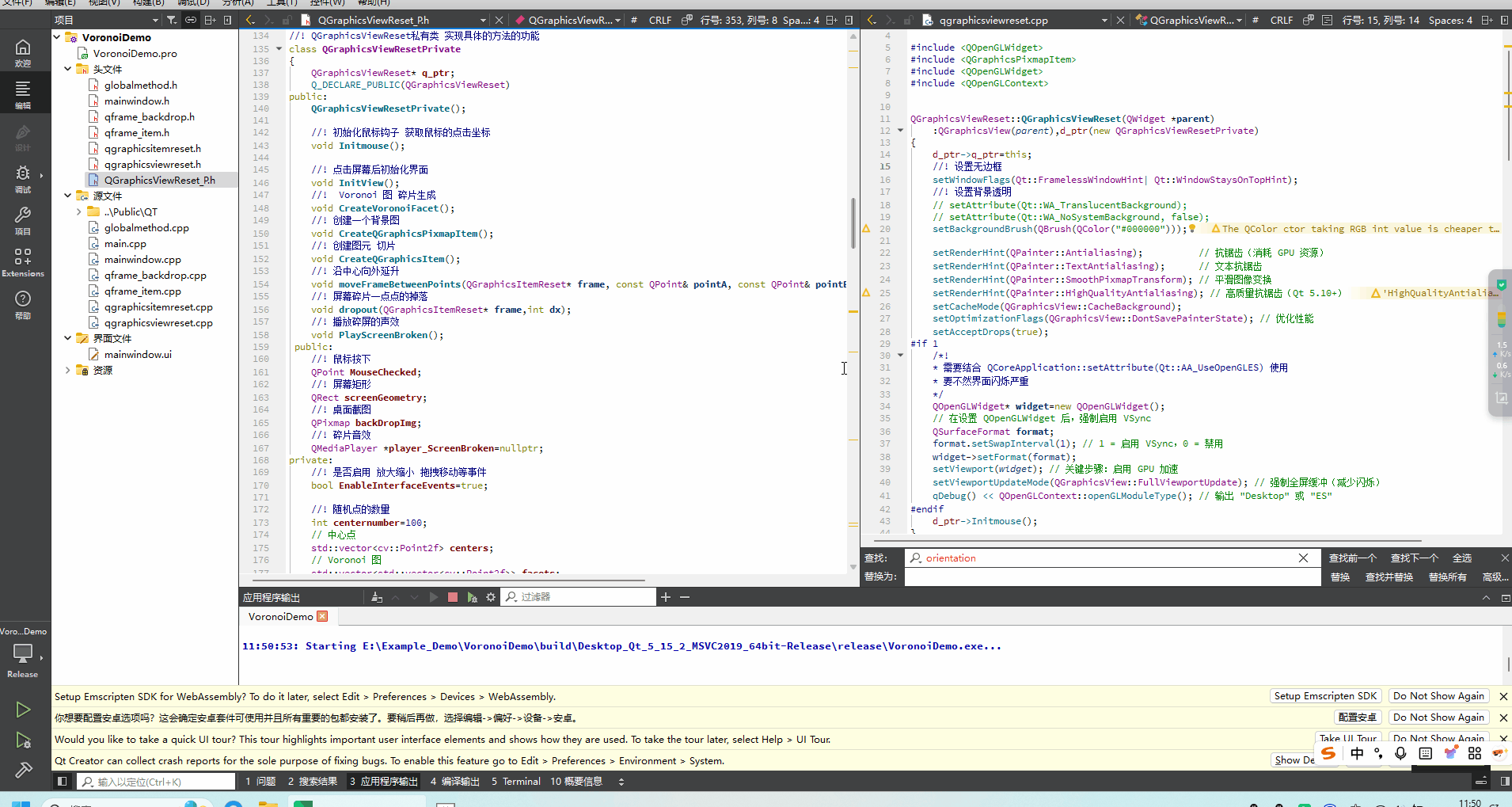The width and height of the screenshot is (1512, 807).
Task: Open the Welcome (欢迎) mode
Action: click(x=23, y=53)
